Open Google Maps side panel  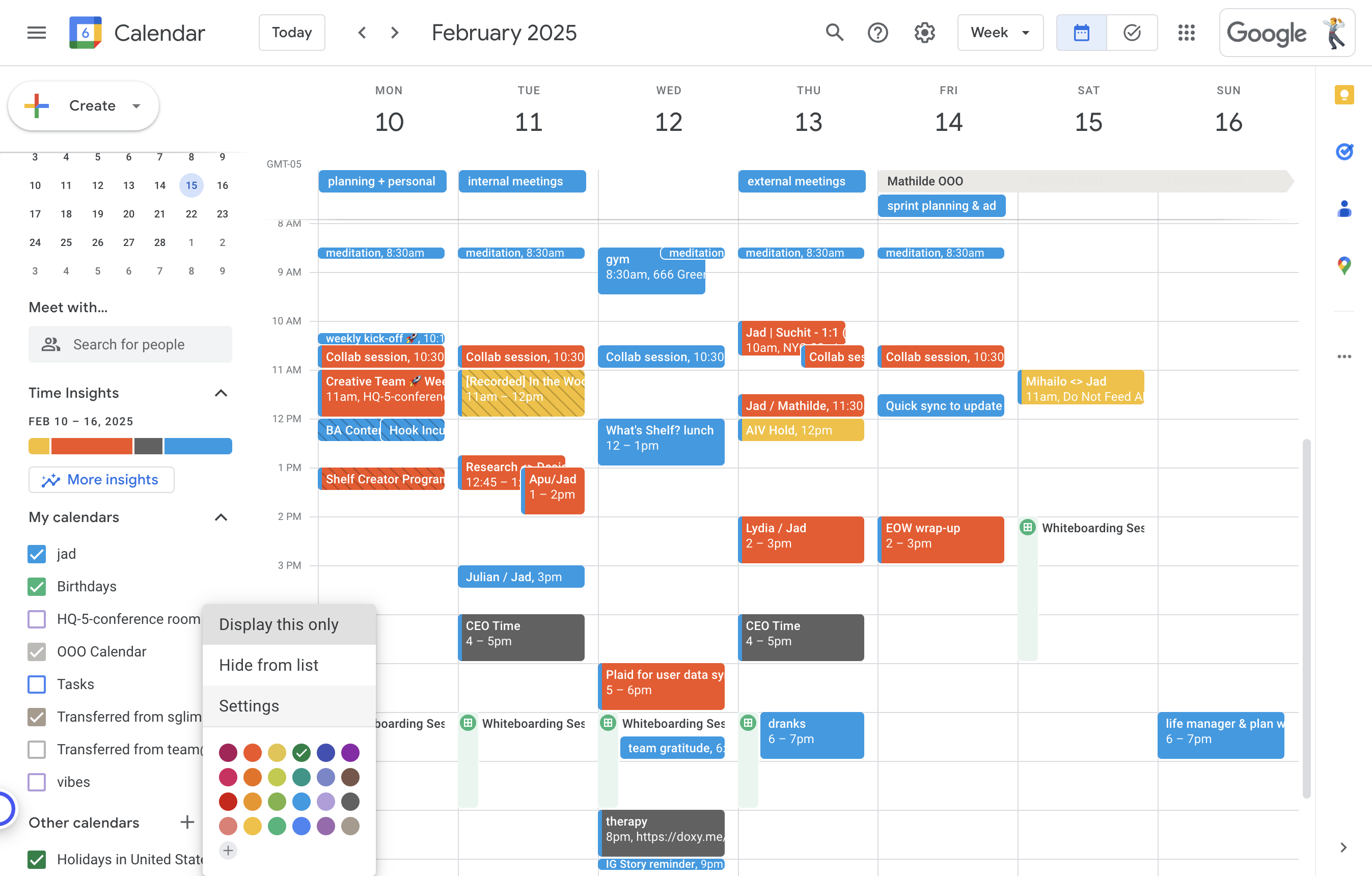pyautogui.click(x=1344, y=265)
